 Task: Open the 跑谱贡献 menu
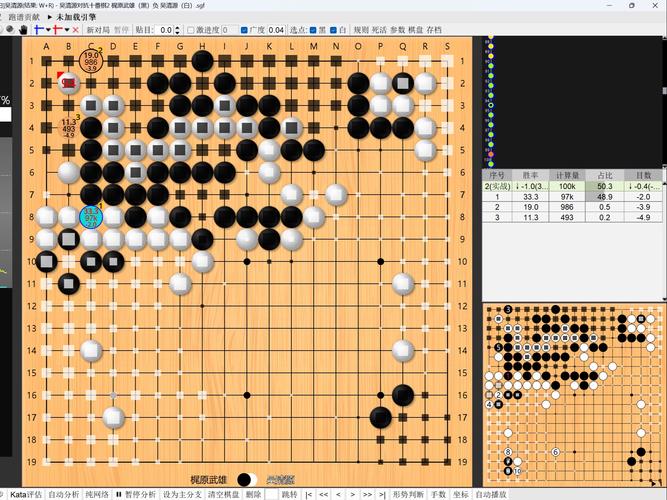pos(24,17)
